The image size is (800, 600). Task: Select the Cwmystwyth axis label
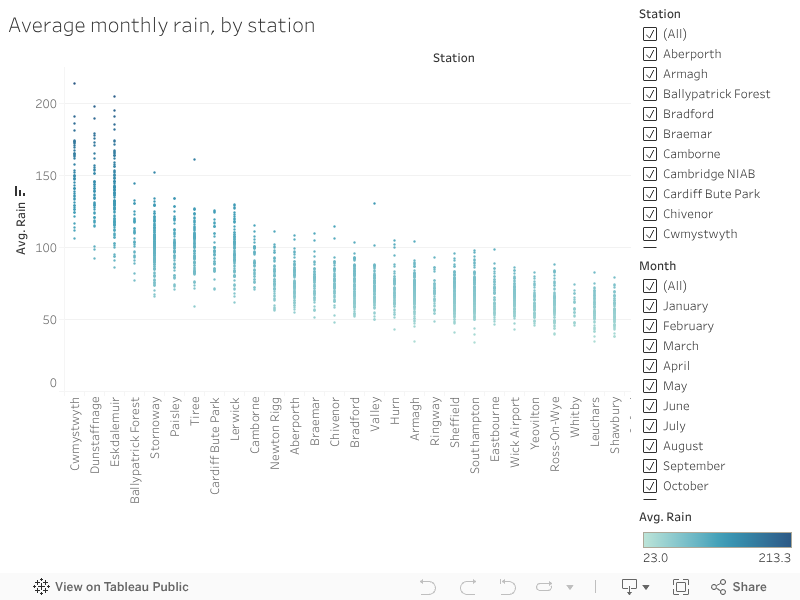[74, 434]
